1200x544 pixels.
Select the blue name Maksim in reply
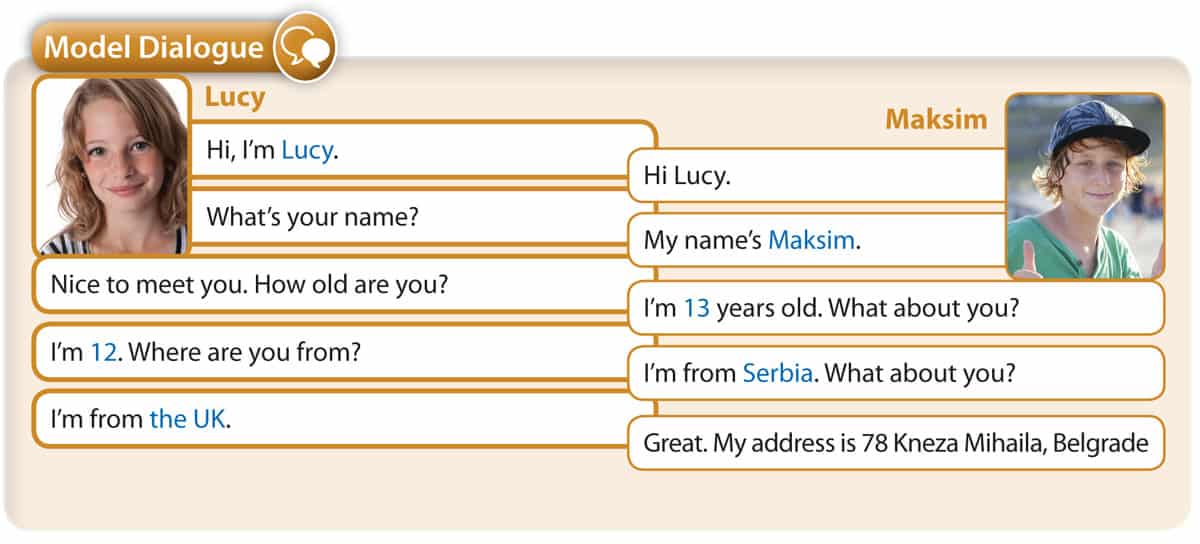click(812, 241)
